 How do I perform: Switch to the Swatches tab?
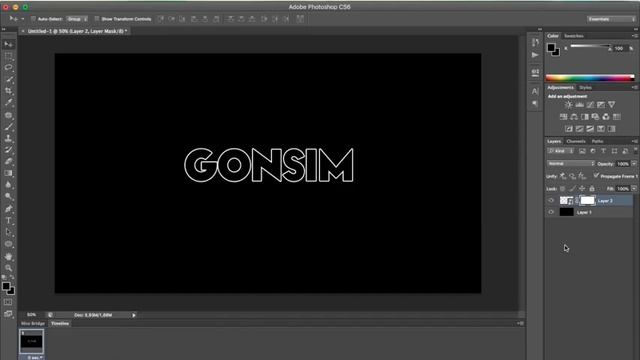coord(573,36)
